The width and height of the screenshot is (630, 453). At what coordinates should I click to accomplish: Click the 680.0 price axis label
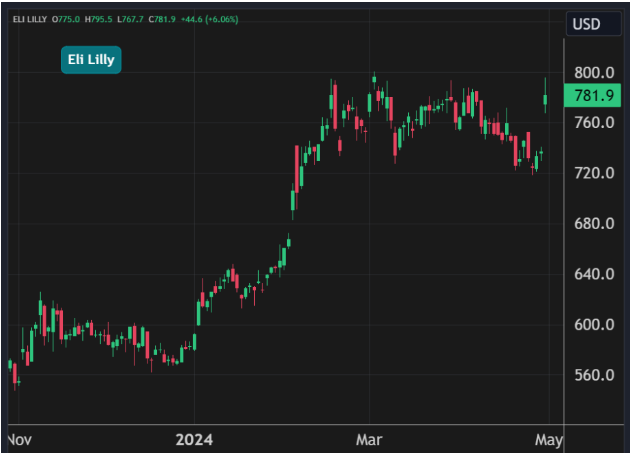[594, 223]
